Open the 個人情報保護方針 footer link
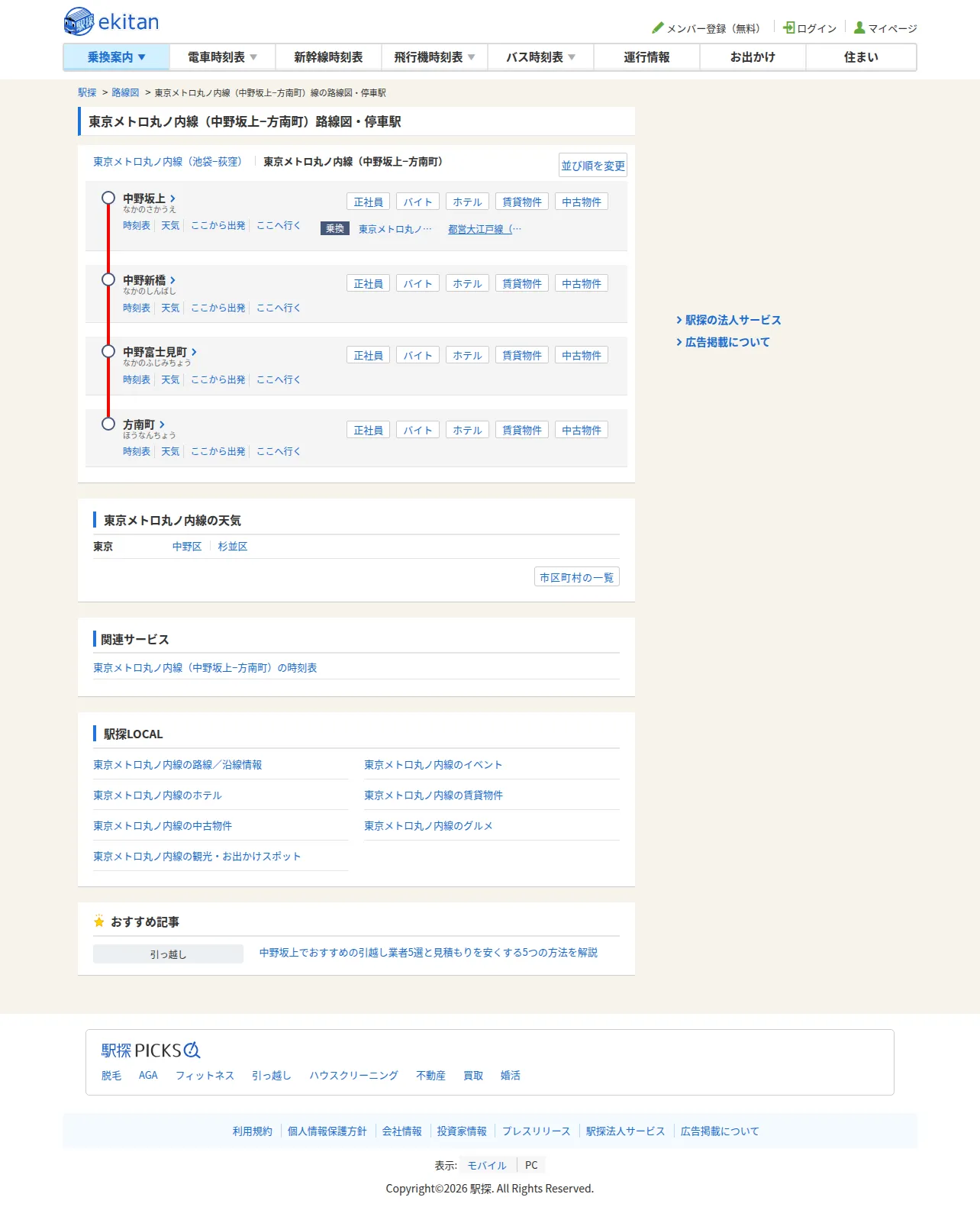 click(x=327, y=1131)
